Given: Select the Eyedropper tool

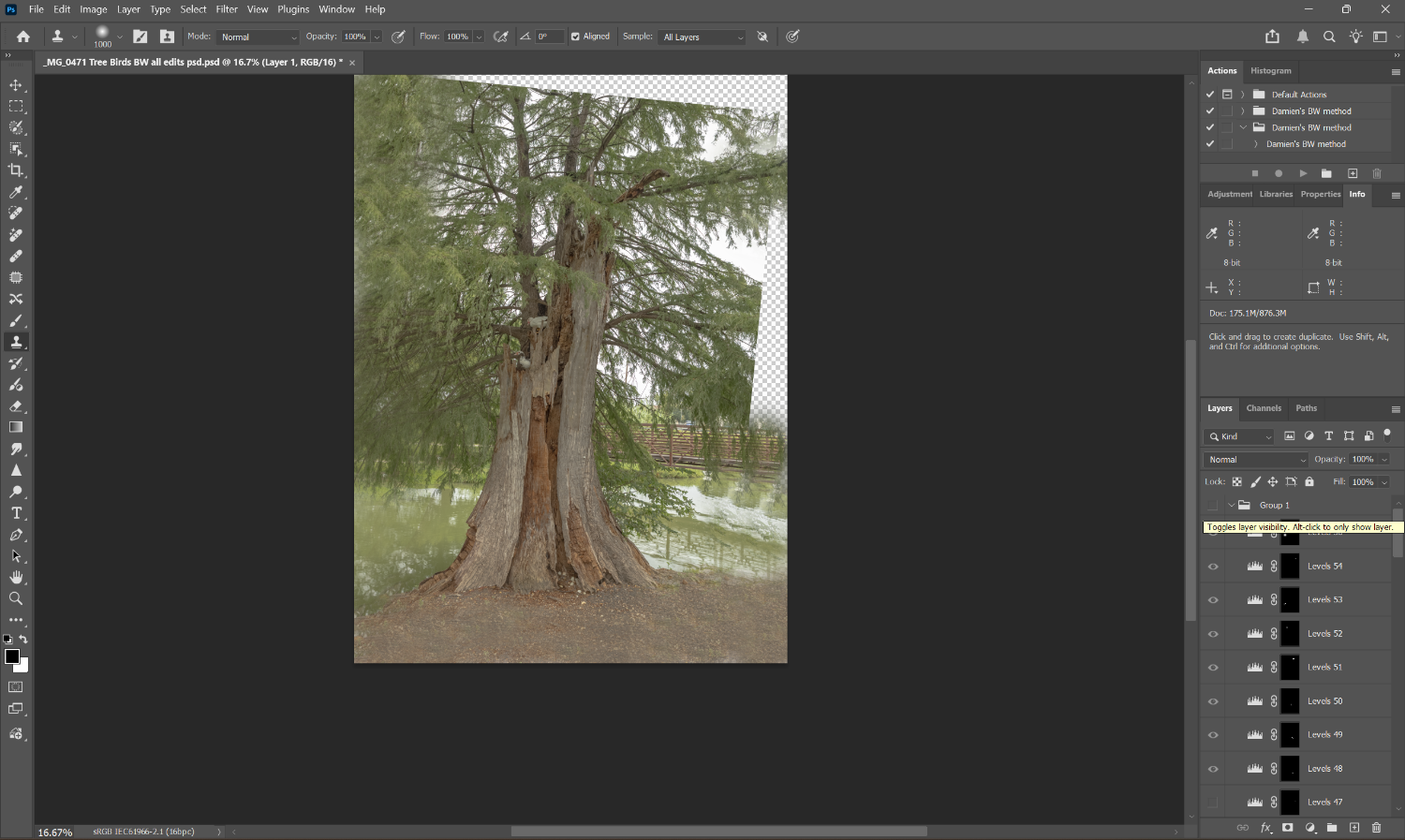Looking at the screenshot, I should click(16, 192).
